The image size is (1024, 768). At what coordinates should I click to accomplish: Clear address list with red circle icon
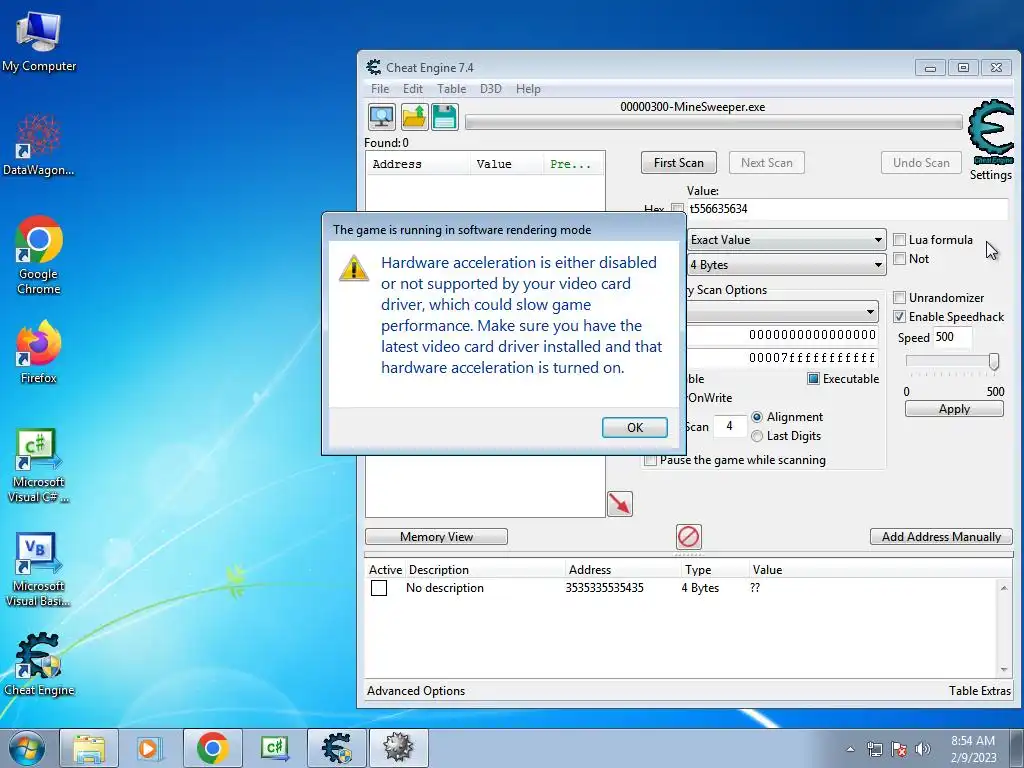(688, 537)
